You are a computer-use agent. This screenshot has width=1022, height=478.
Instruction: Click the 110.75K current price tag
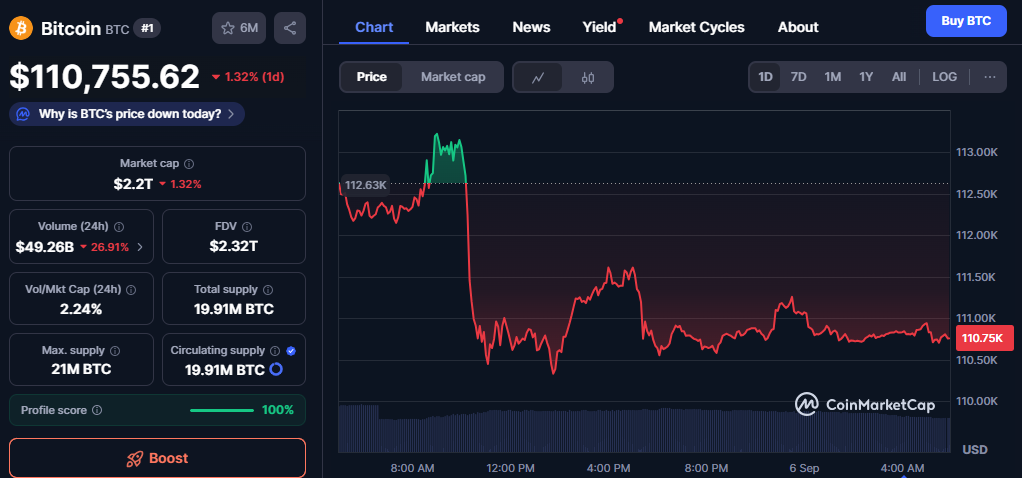click(985, 338)
